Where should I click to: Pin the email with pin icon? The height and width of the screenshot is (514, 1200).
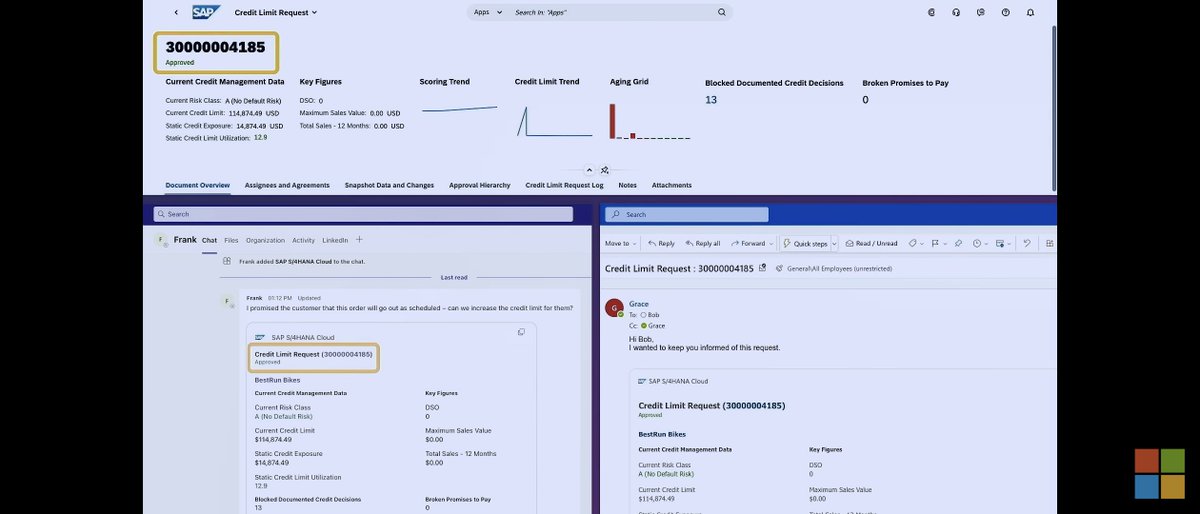point(958,243)
